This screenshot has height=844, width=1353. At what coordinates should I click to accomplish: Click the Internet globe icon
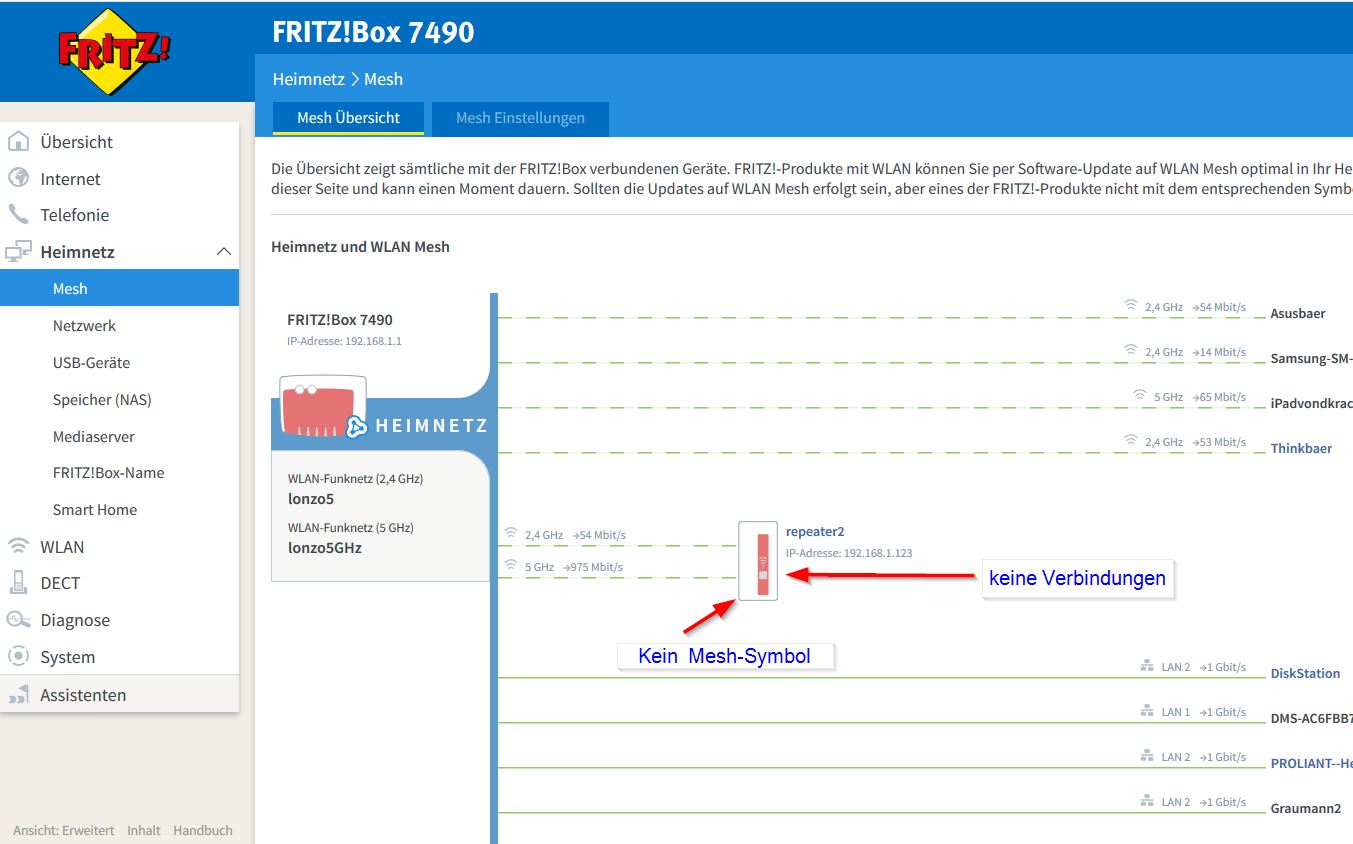(x=18, y=178)
